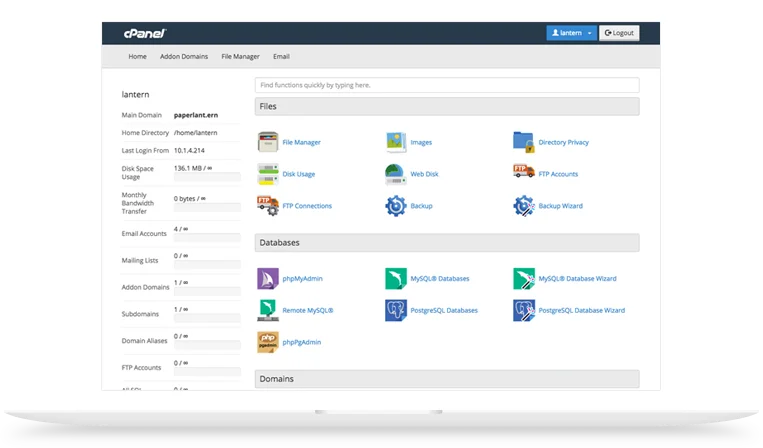
Task: Open the File Manager icon
Action: pyautogui.click(x=268, y=142)
